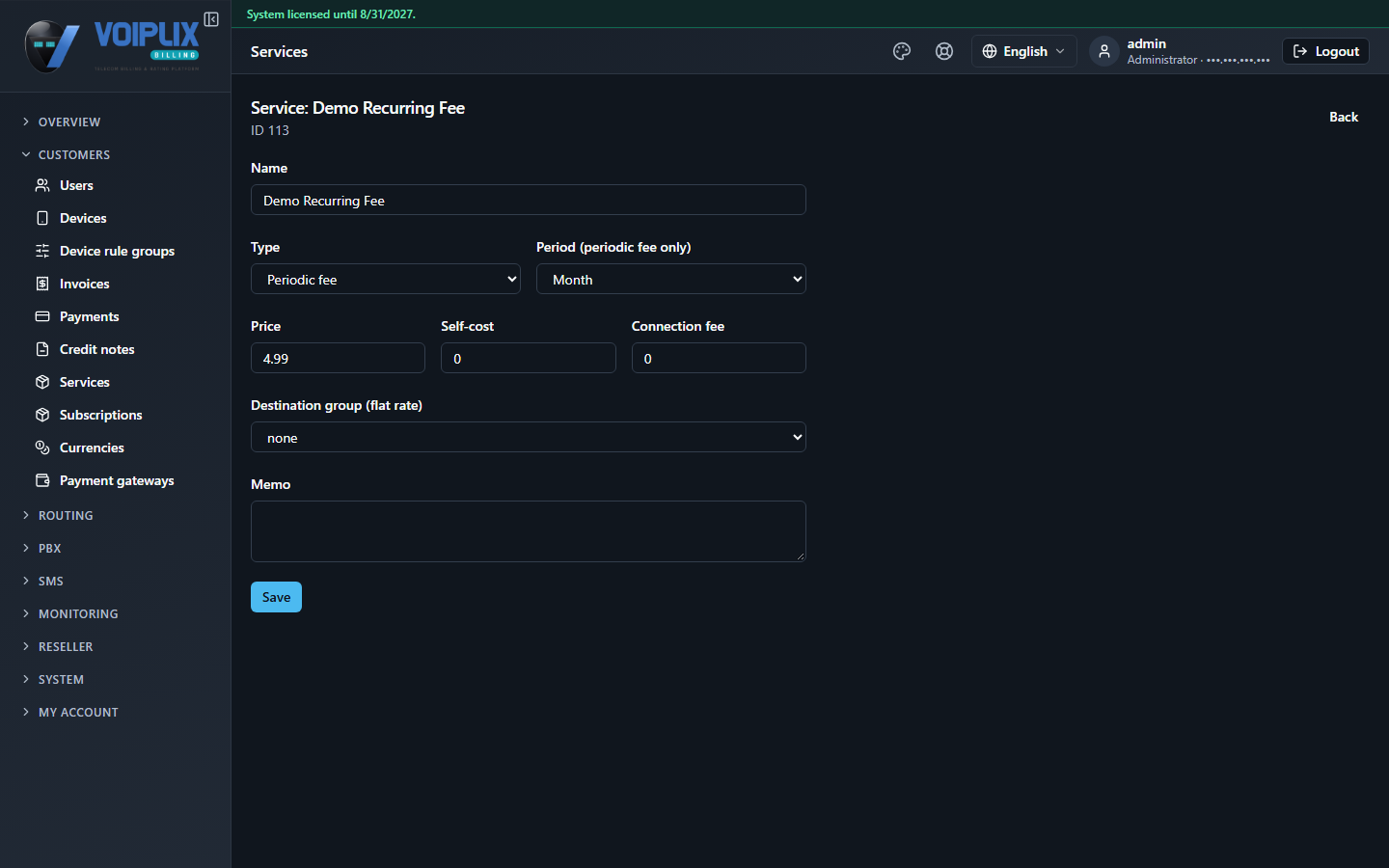Click the support lifebuoy icon
Viewport: 1389px width, 868px height.
(x=944, y=51)
